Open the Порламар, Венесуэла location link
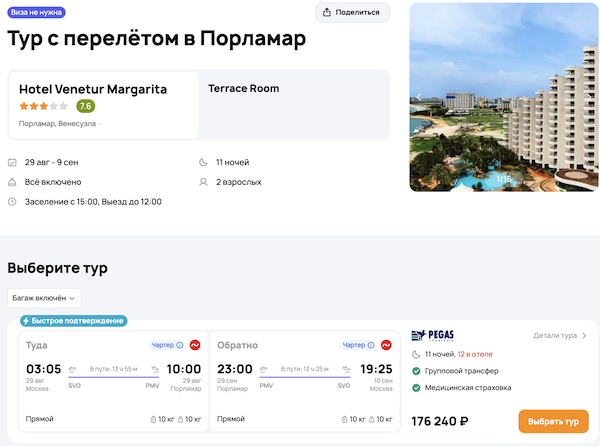 59,124
